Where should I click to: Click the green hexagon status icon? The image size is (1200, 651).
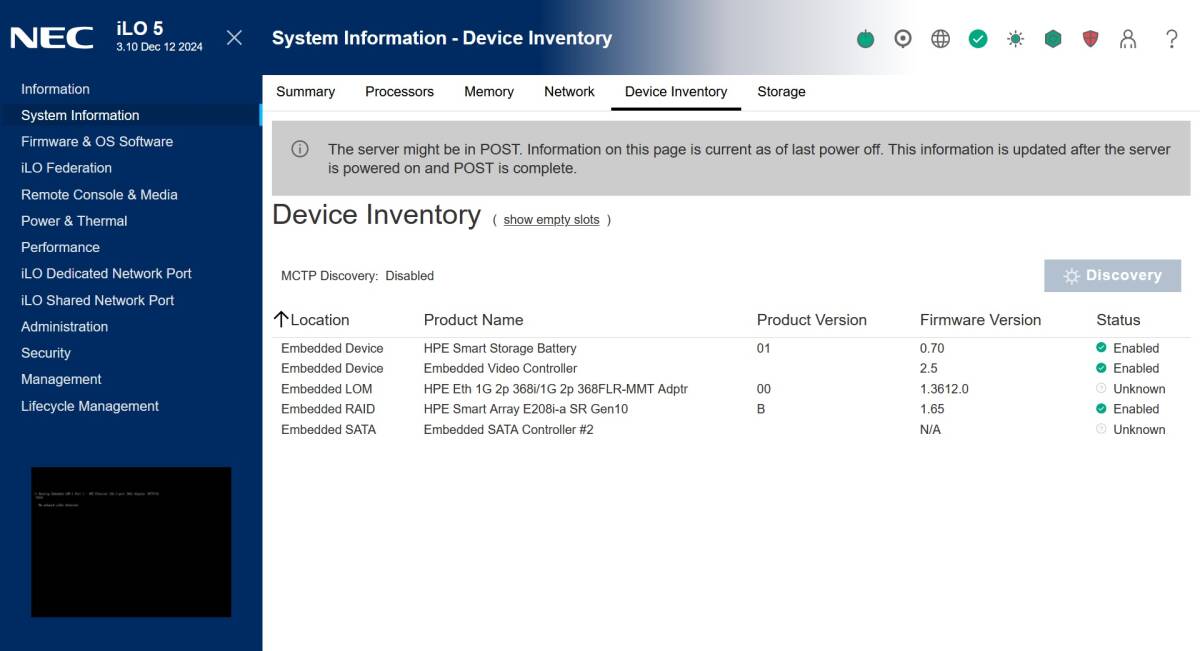pos(1053,39)
